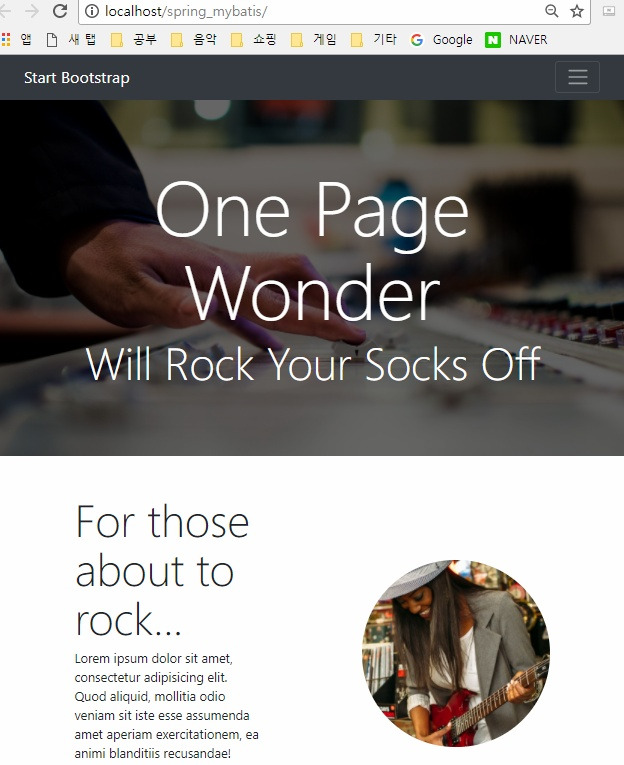View site info icon beside localhost URL
The width and height of the screenshot is (624, 765).
point(92,11)
